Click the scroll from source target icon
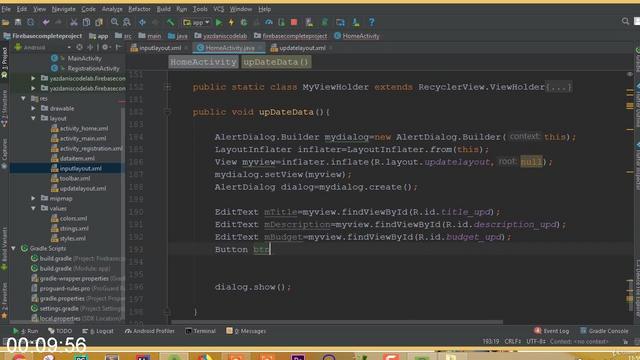640x360 pixels. pyautogui.click(x=80, y=47)
